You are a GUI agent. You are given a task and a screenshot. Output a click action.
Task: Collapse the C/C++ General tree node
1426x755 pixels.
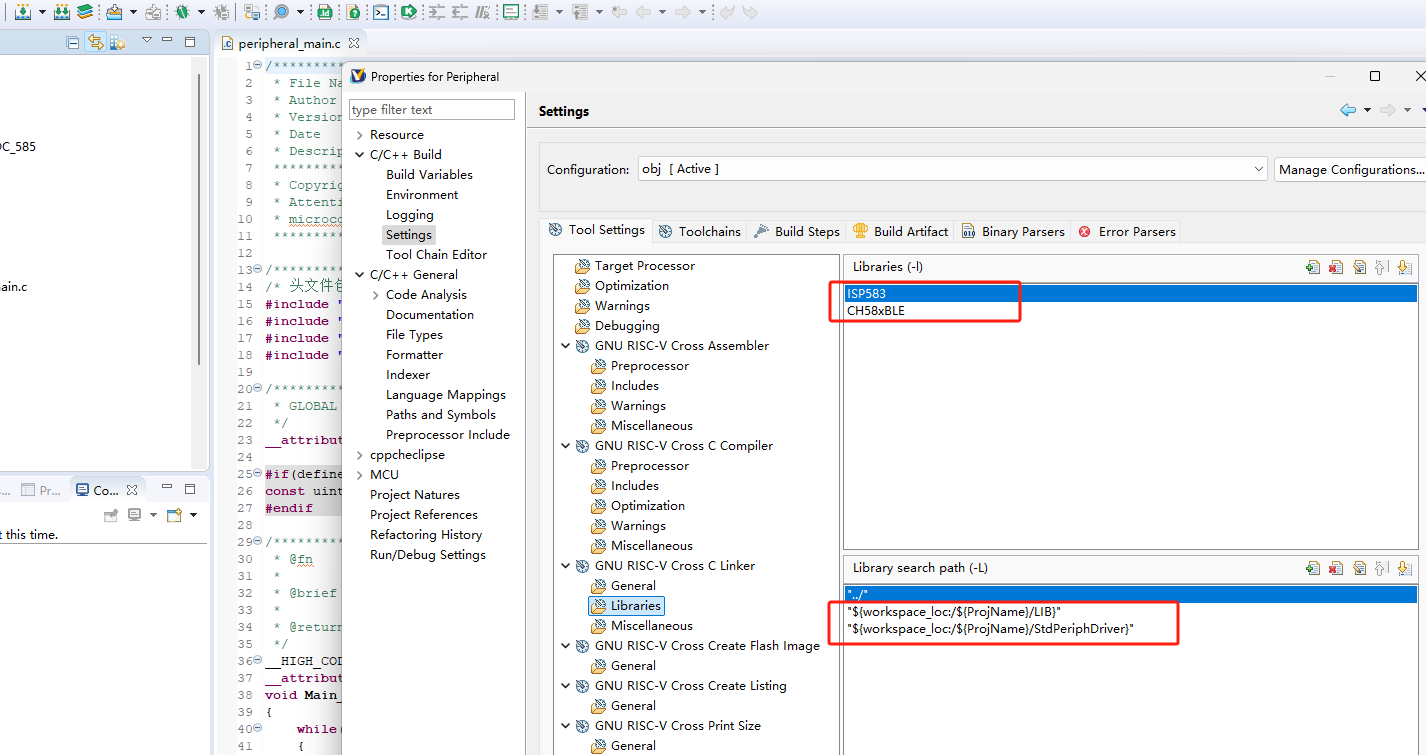(359, 275)
